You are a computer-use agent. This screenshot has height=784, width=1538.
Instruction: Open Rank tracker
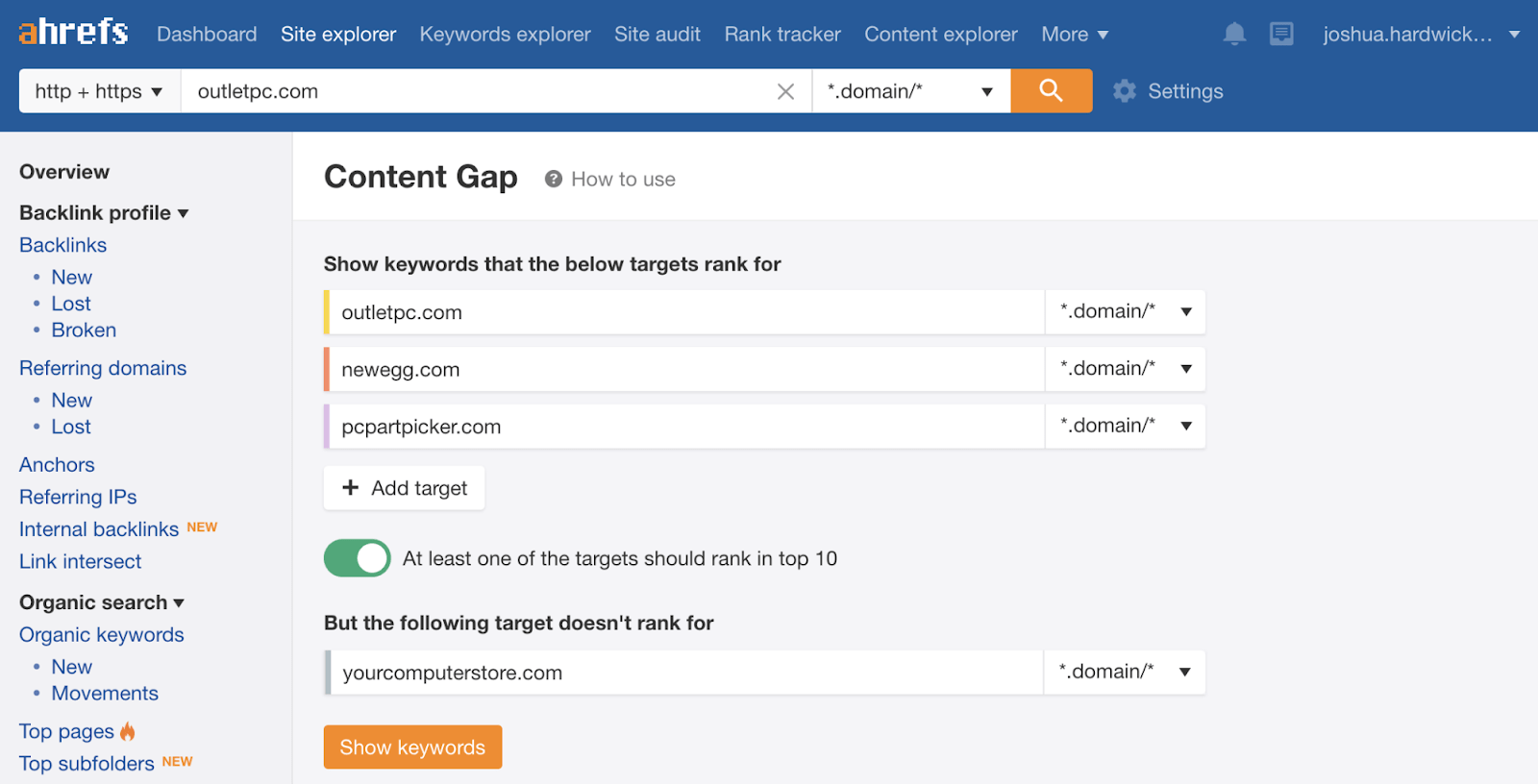point(782,35)
